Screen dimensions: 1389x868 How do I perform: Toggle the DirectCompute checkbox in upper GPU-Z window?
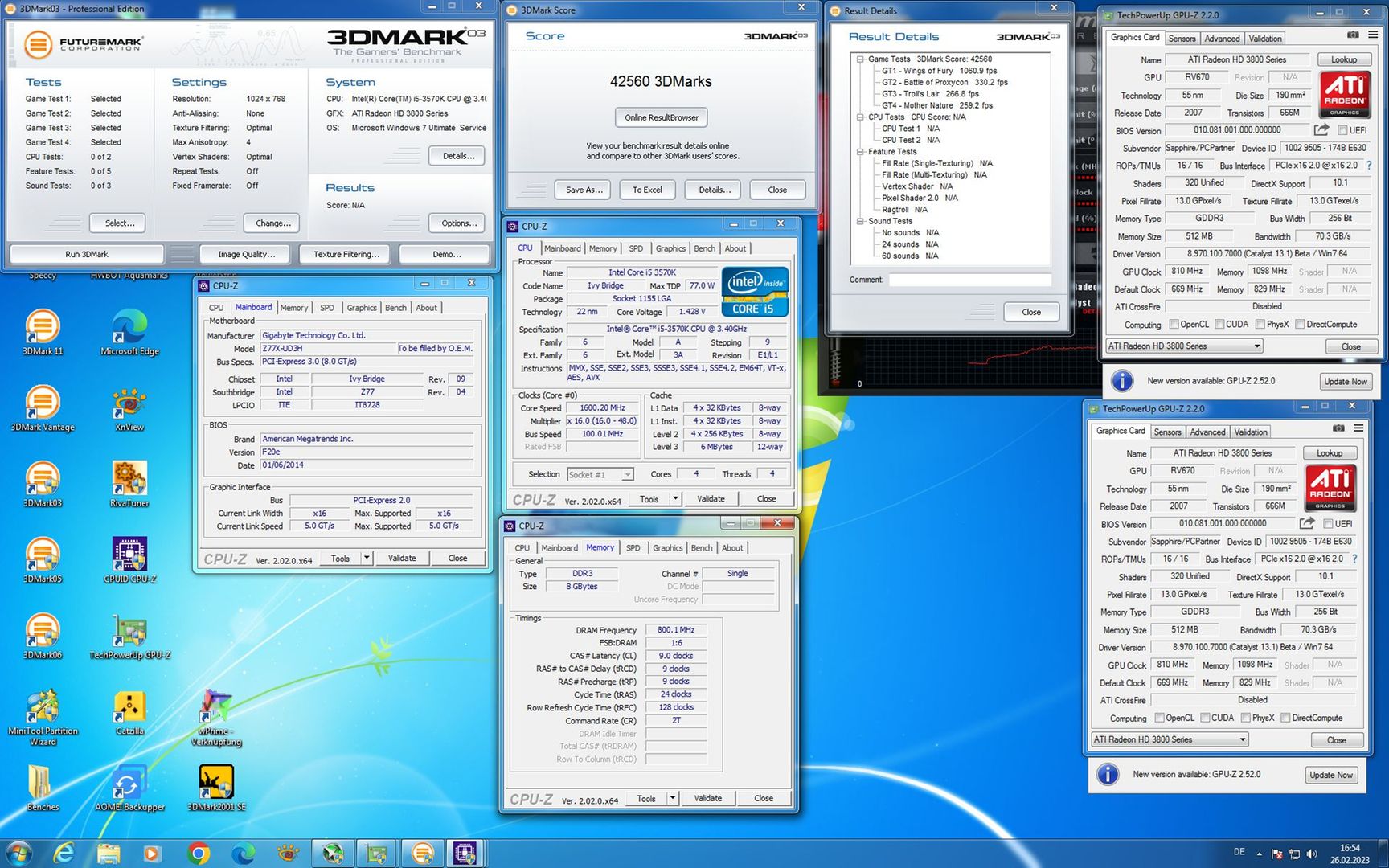point(1300,324)
